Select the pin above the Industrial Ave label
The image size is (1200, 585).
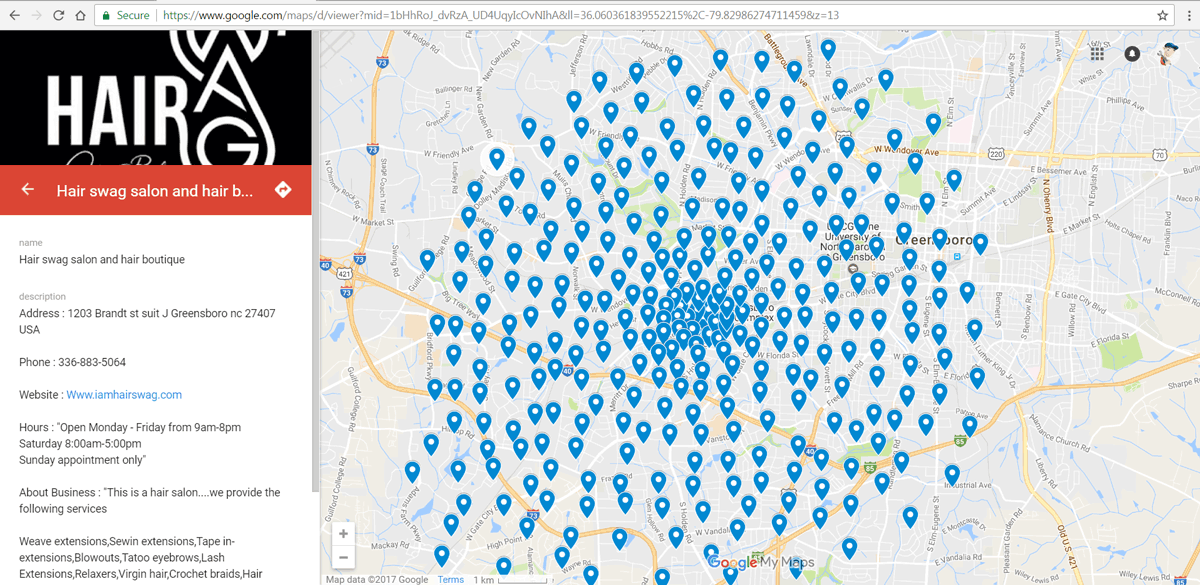click(953, 475)
